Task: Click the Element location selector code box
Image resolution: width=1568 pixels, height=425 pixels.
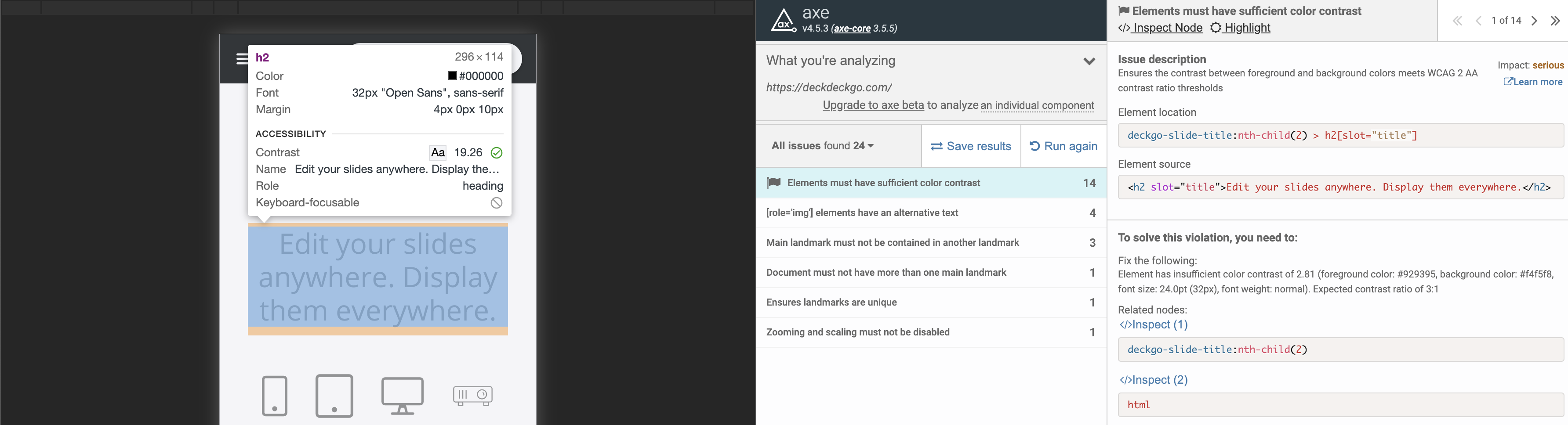Action: [x=1341, y=135]
